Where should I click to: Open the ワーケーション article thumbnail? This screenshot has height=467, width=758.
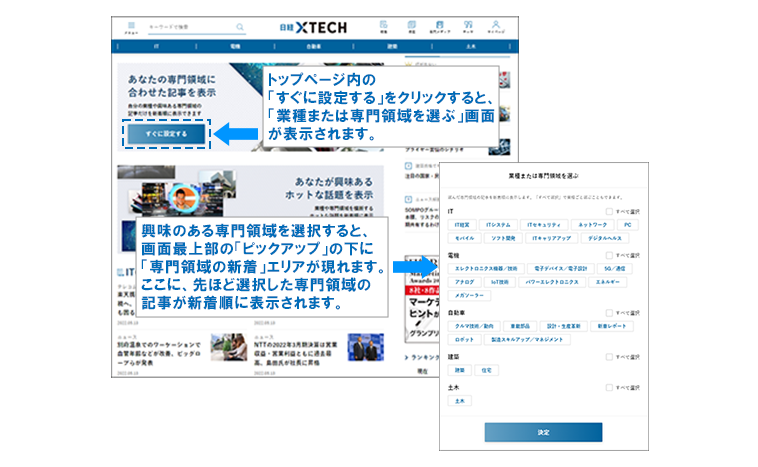coord(229,347)
